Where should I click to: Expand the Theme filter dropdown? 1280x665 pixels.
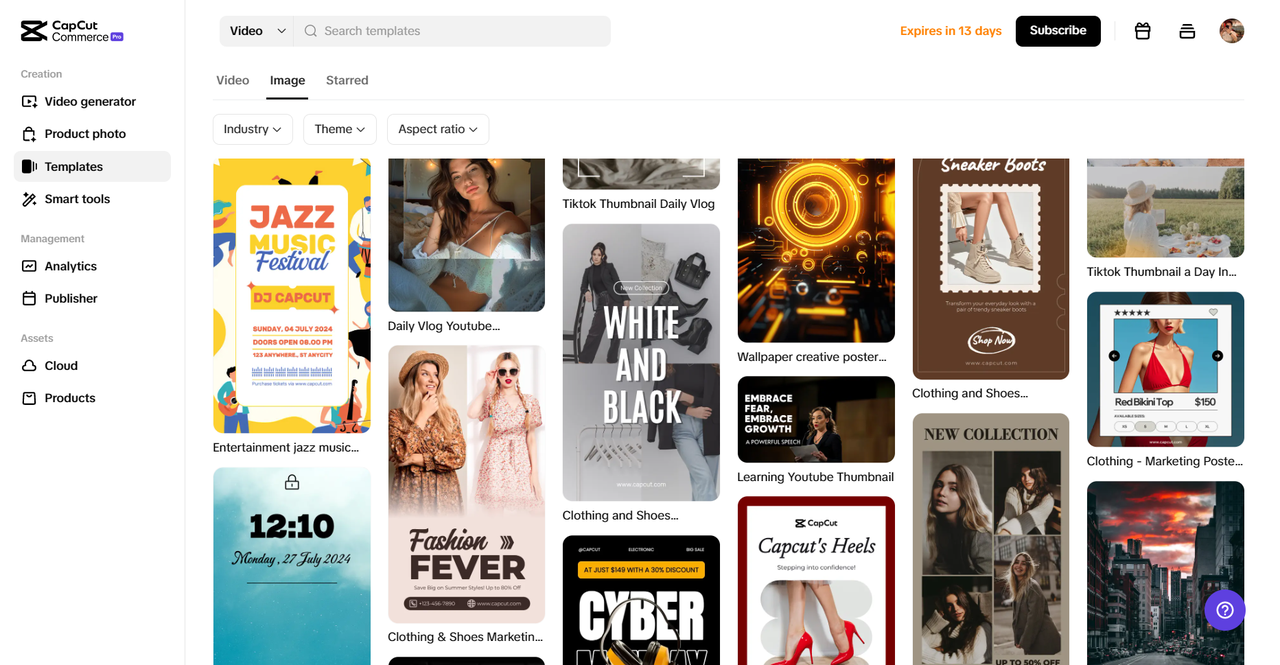pyautogui.click(x=340, y=129)
